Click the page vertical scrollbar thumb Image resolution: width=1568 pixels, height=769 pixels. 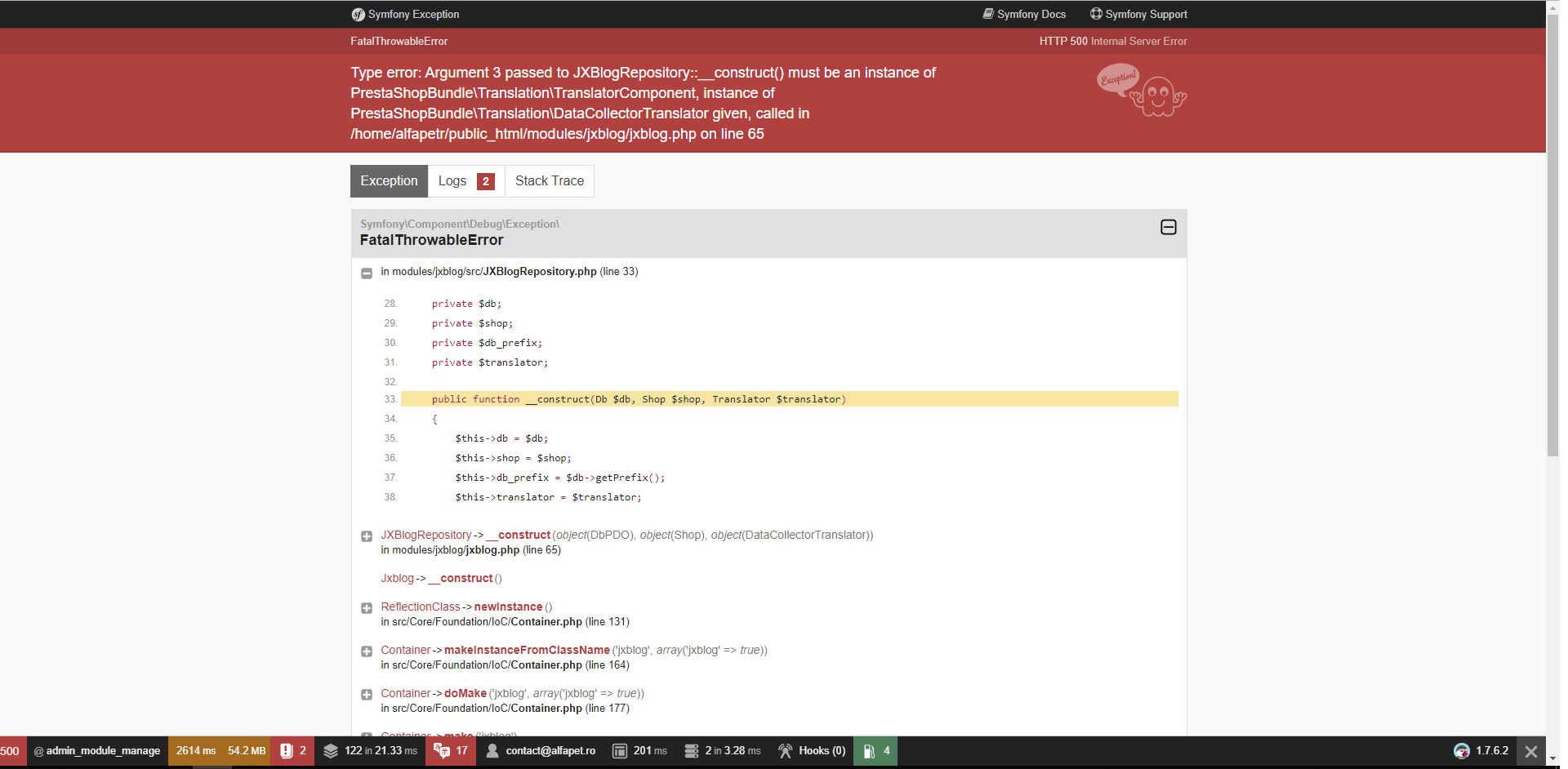[x=1552, y=237]
